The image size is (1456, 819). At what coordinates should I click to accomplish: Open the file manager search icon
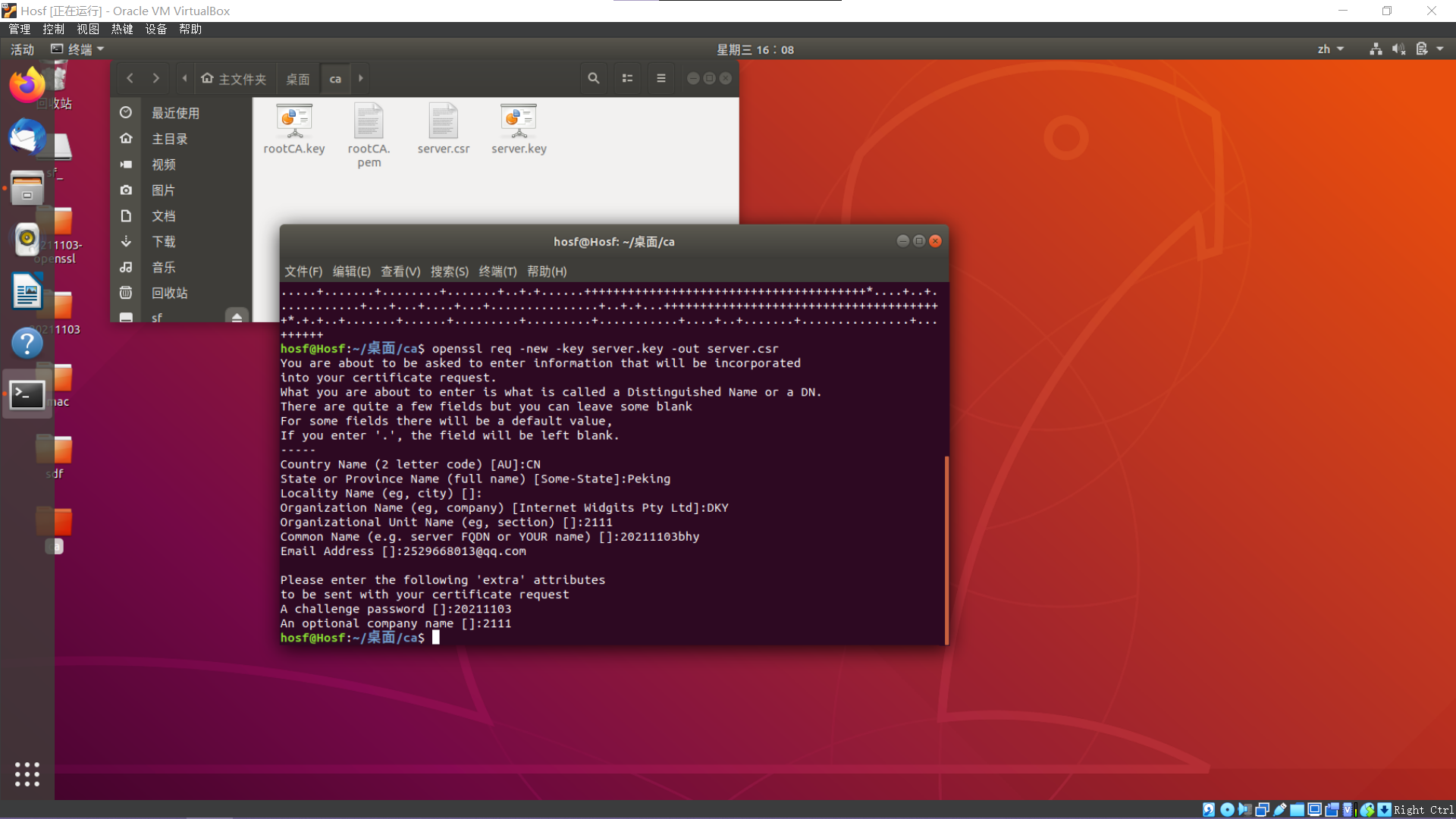coord(593,78)
